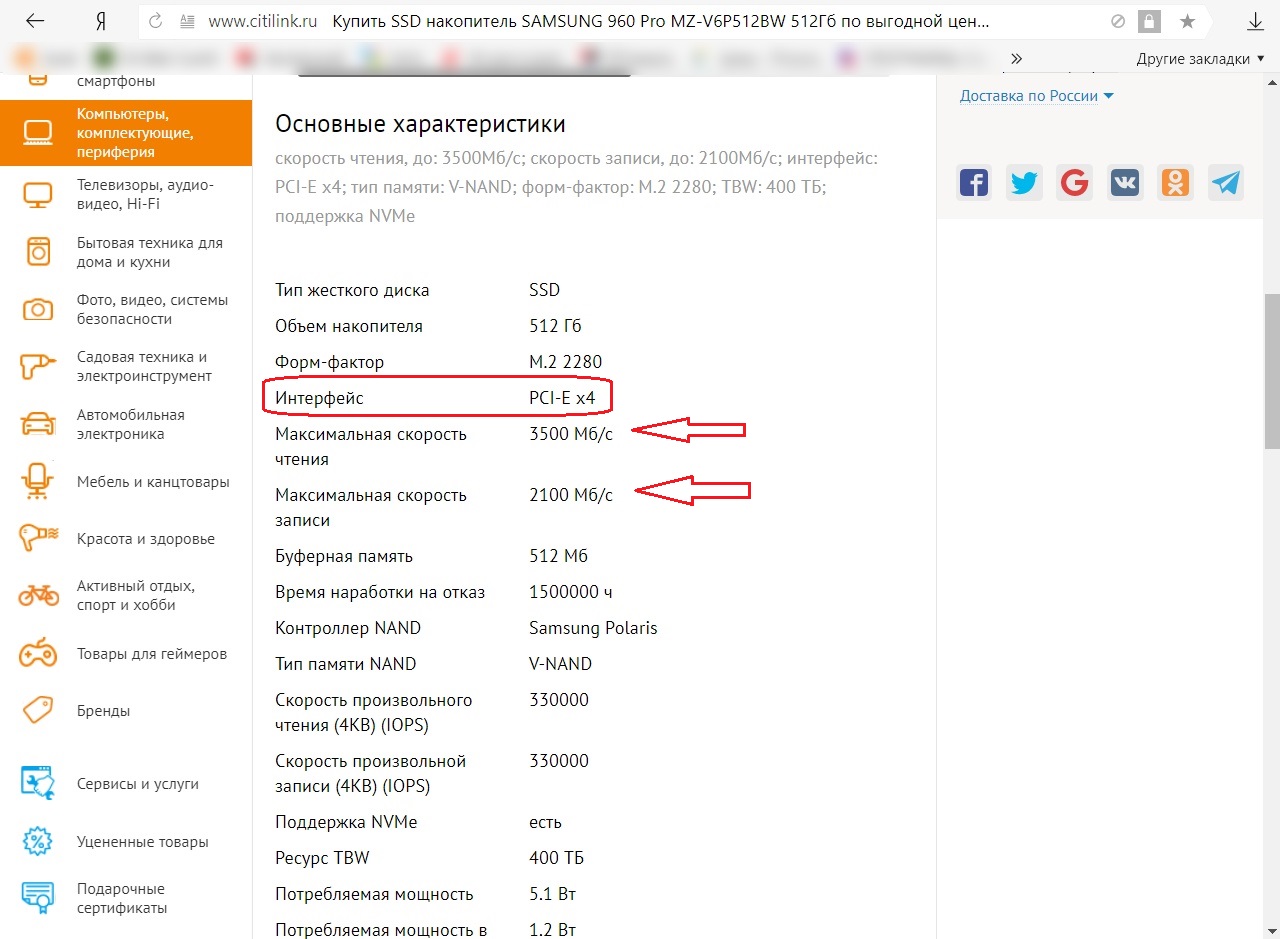Screen dimensions: 1280x939
Task: Click the hair dryer icon for 'Красота и здоровье'
Action: tap(38, 539)
